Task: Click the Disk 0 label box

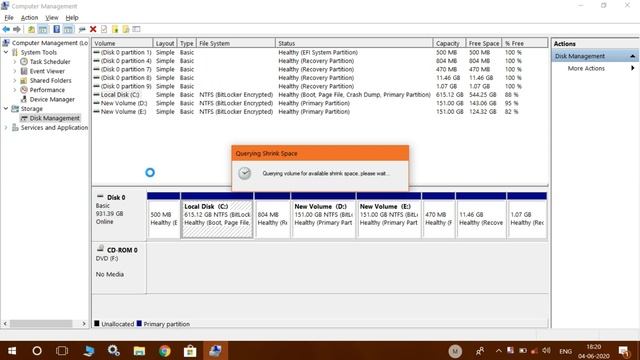Action: point(119,215)
